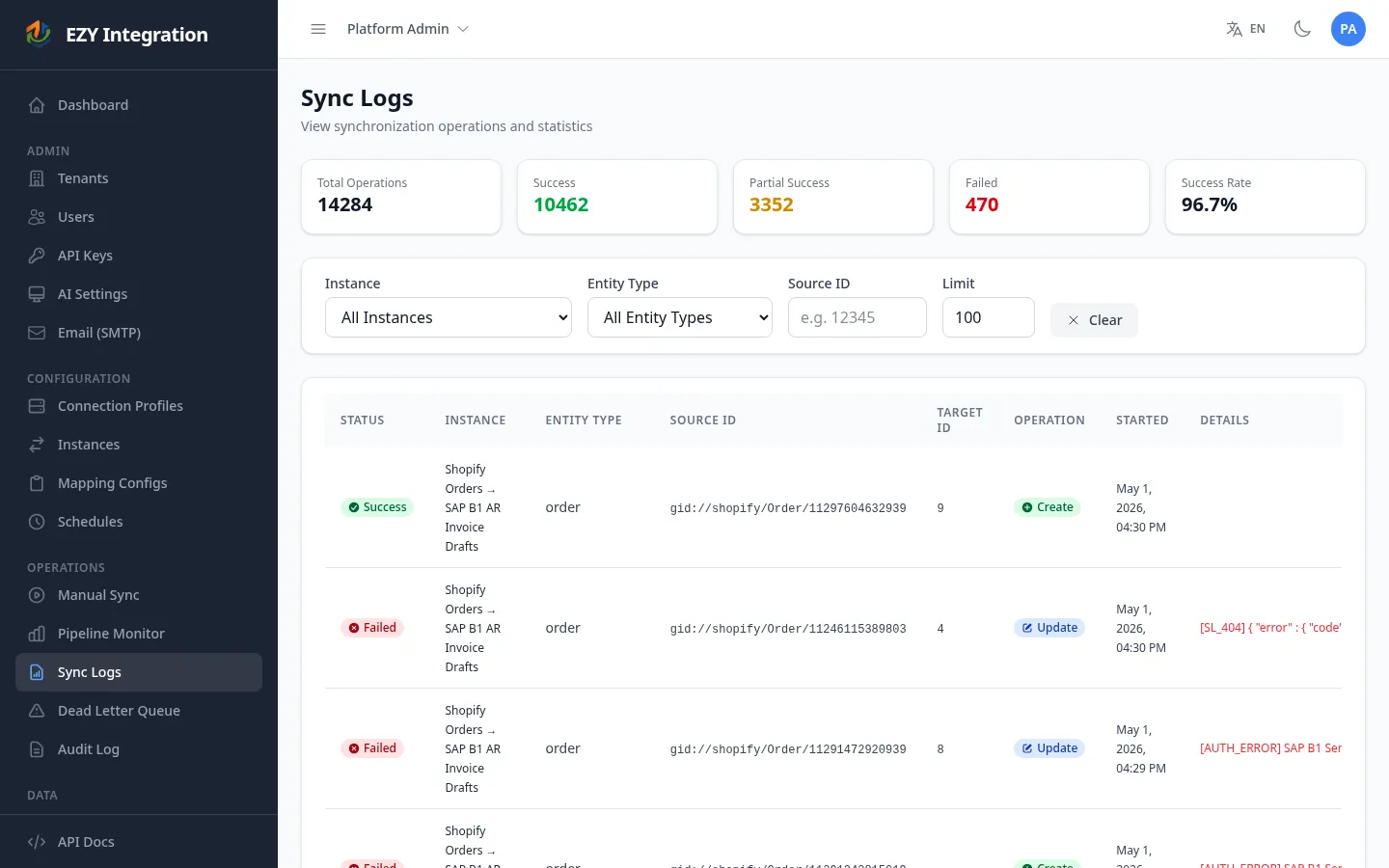Screen dimensions: 1389x868
Task: Open the All Instances dropdown
Action: pos(449,317)
